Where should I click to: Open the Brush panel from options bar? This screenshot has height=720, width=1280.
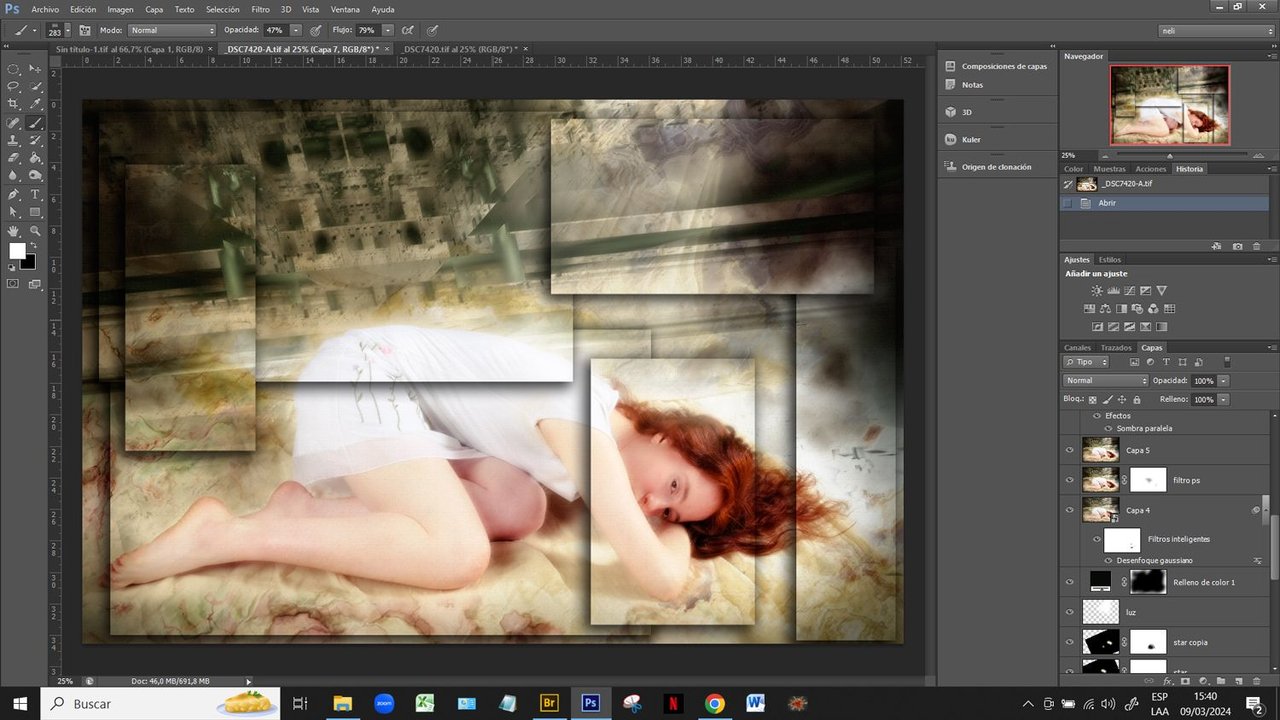pyautogui.click(x=85, y=31)
